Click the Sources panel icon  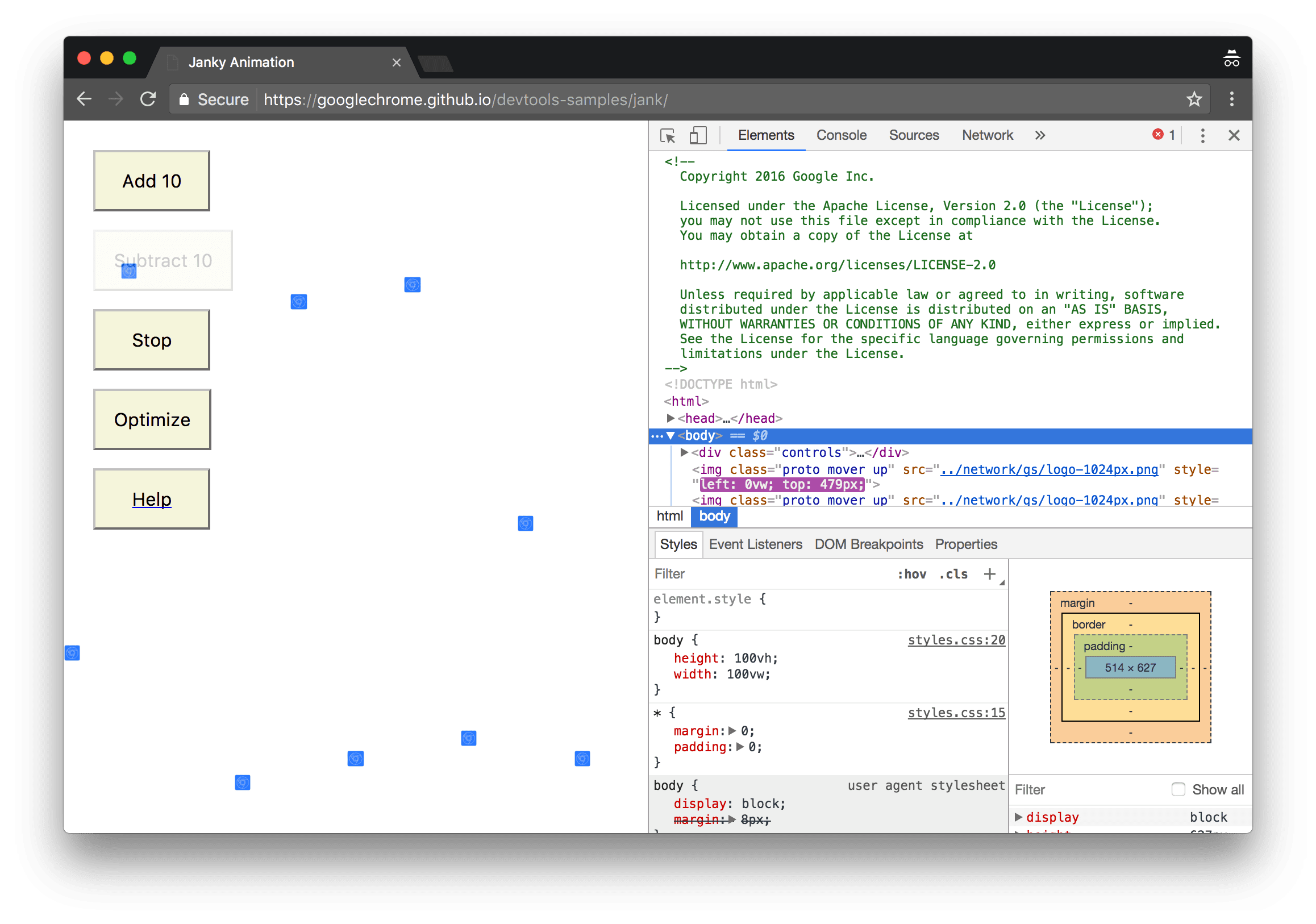(912, 135)
